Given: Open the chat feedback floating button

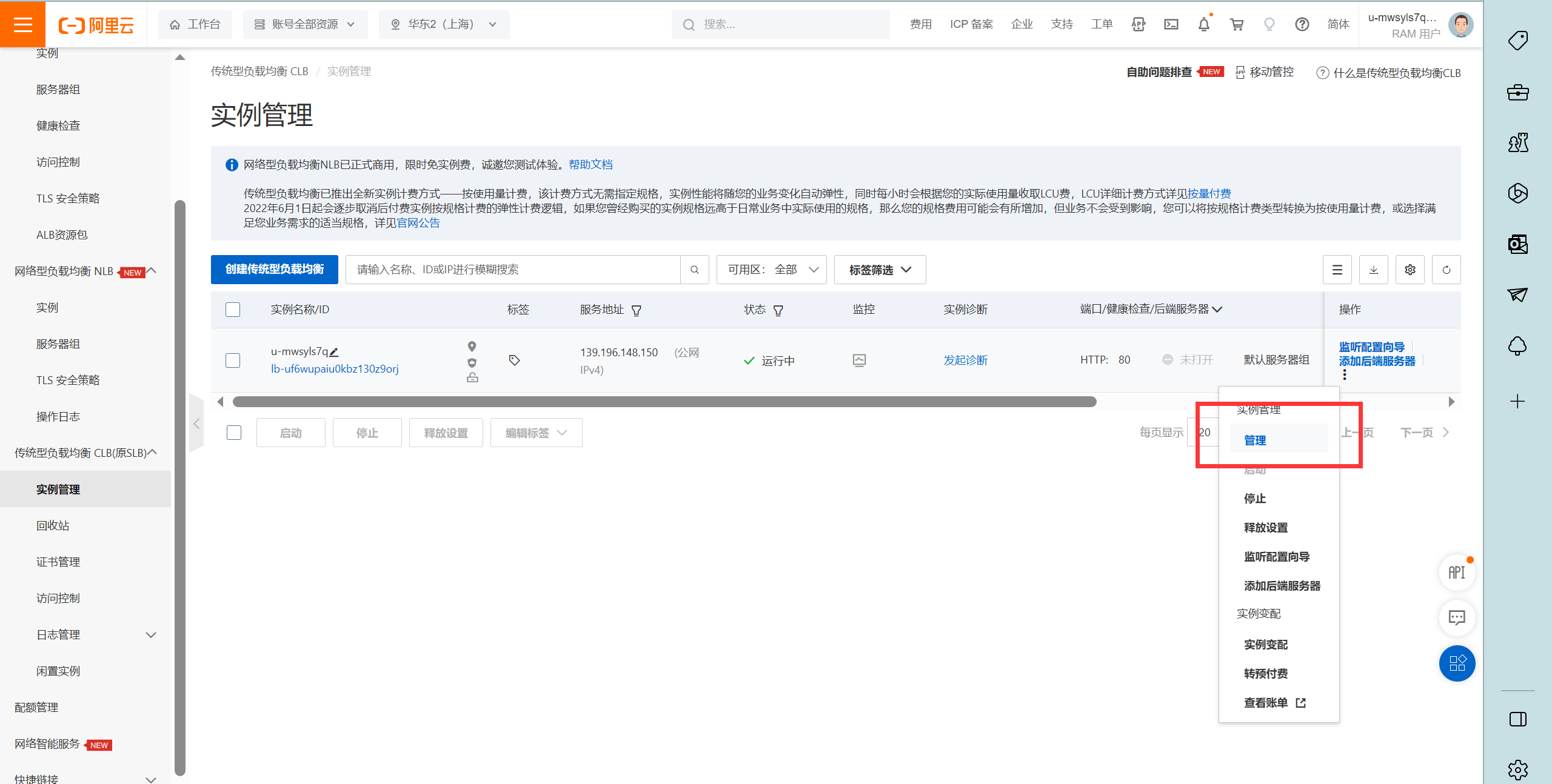Looking at the screenshot, I should point(1457,617).
